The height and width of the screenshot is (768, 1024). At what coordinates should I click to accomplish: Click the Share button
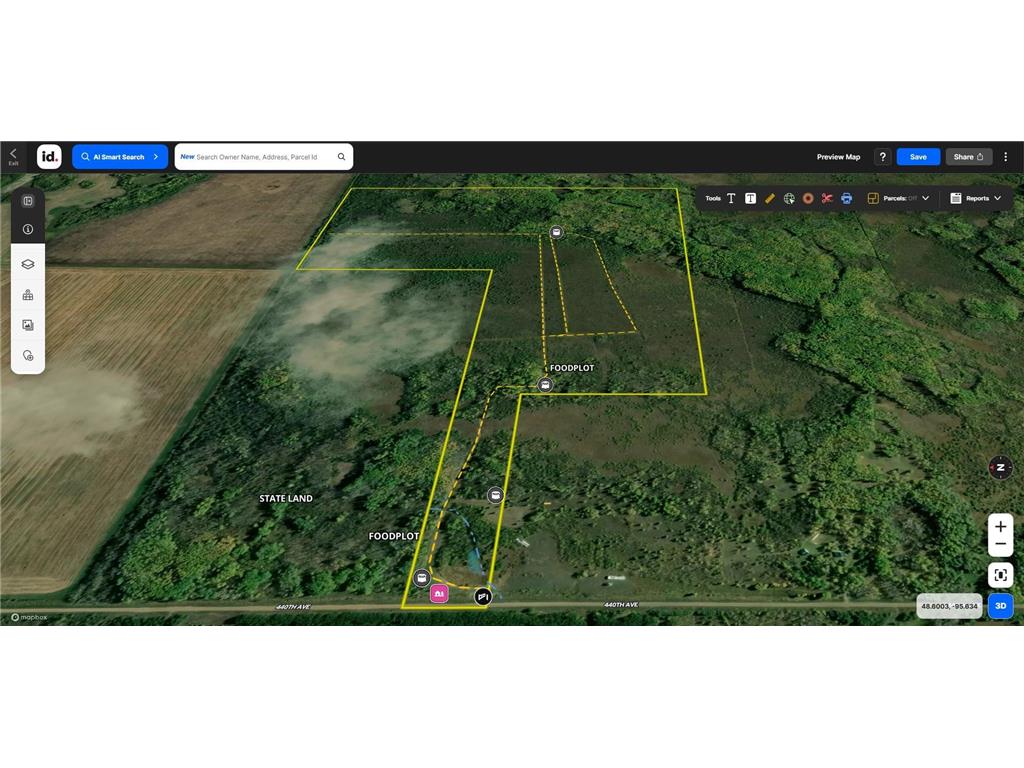[968, 157]
